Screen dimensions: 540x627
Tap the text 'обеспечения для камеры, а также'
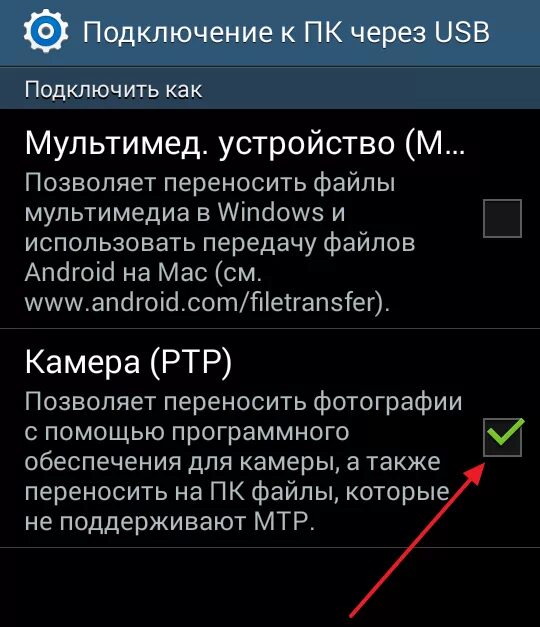tap(232, 462)
